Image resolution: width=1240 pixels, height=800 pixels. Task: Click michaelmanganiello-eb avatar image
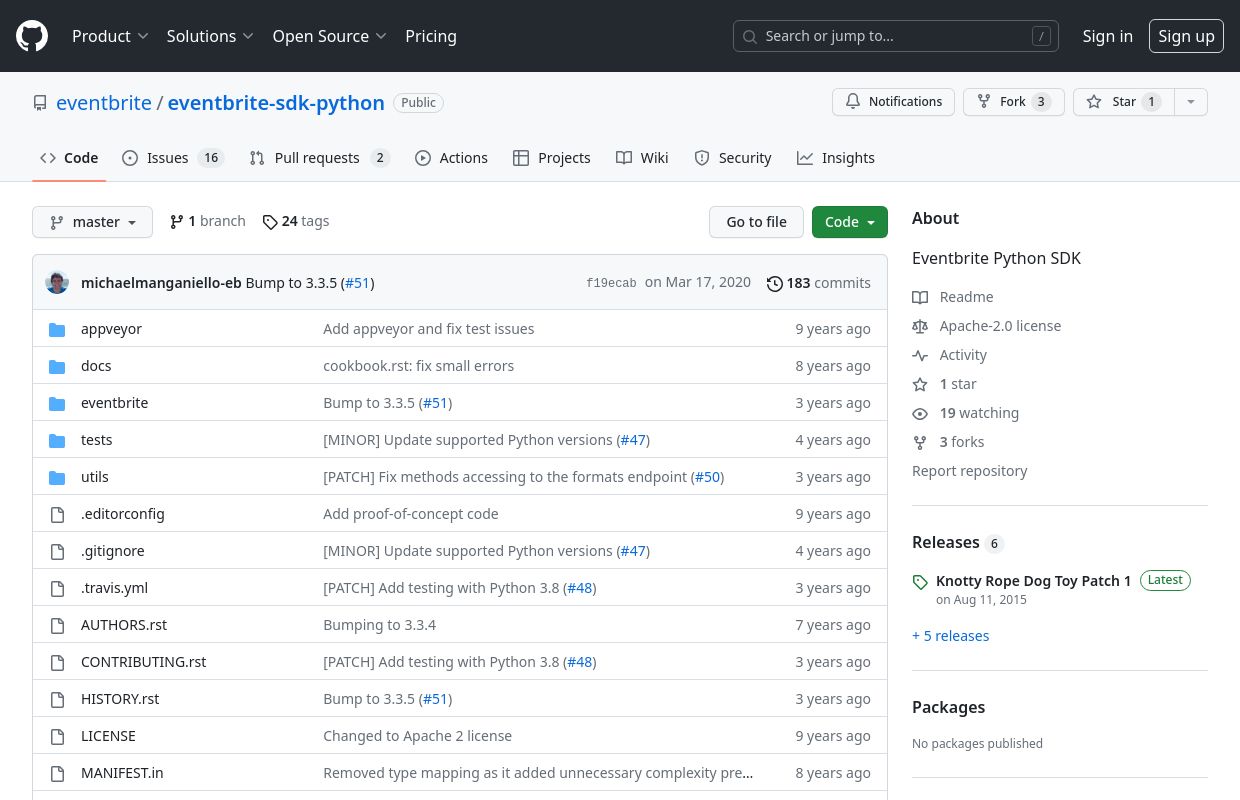[57, 283]
